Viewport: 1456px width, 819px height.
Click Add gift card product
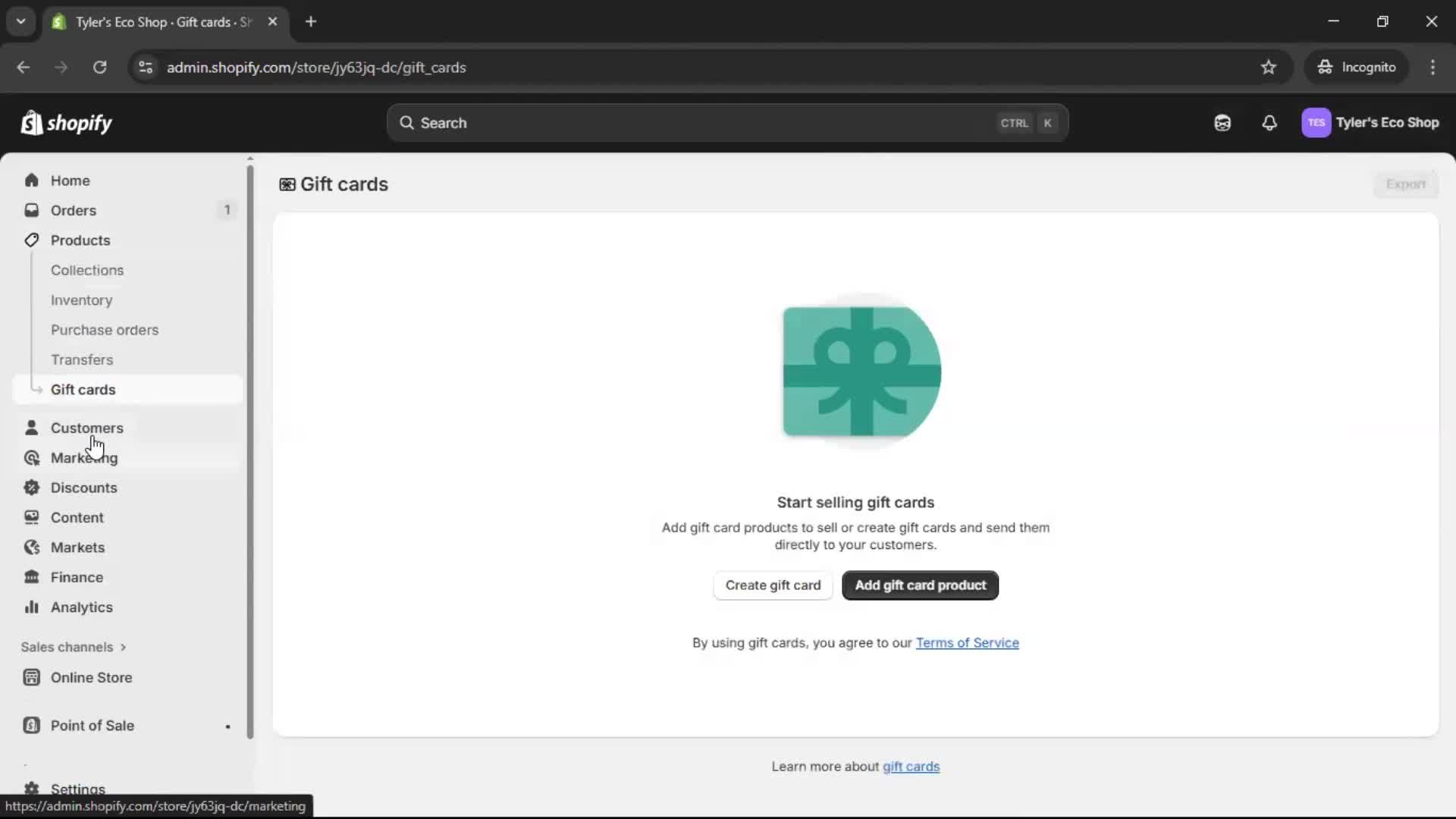pyautogui.click(x=919, y=585)
